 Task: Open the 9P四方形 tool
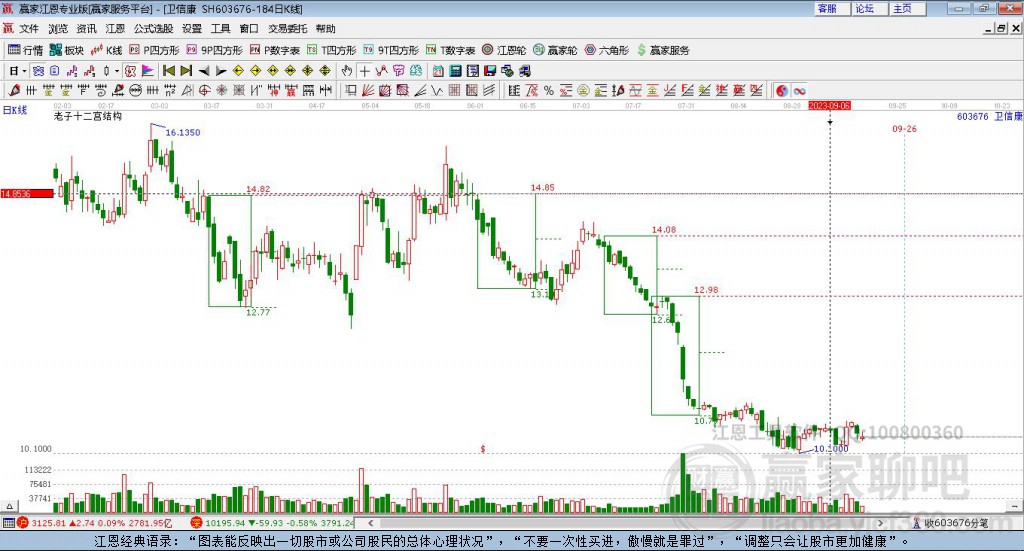point(214,50)
